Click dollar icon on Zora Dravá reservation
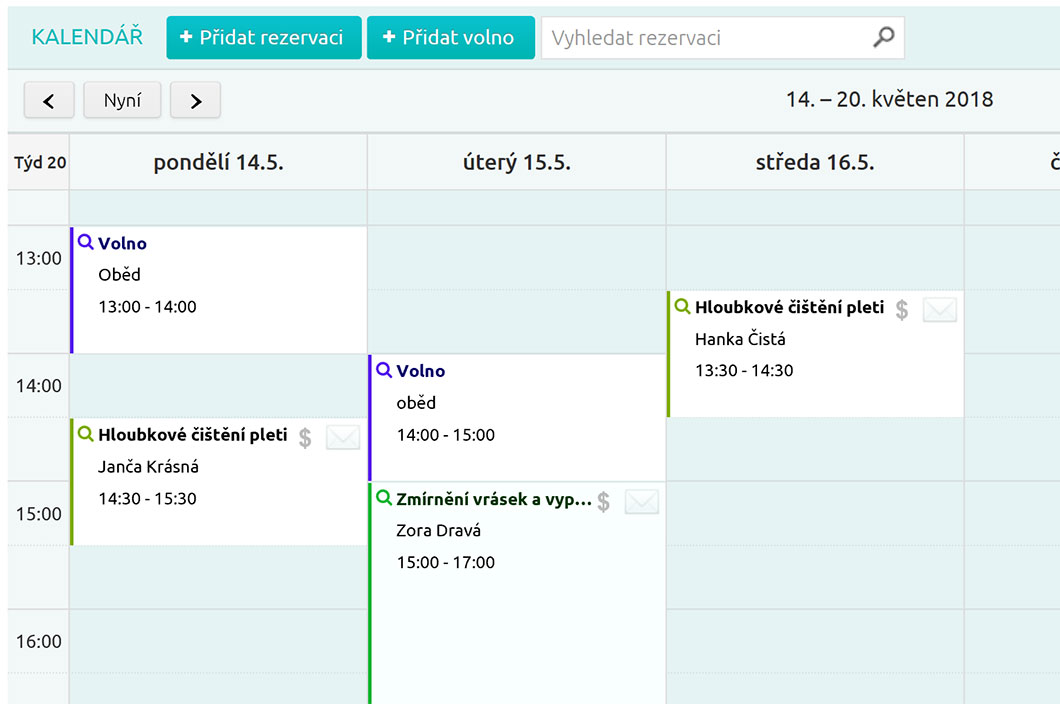Image resolution: width=1060 pixels, height=704 pixels. coord(604,502)
